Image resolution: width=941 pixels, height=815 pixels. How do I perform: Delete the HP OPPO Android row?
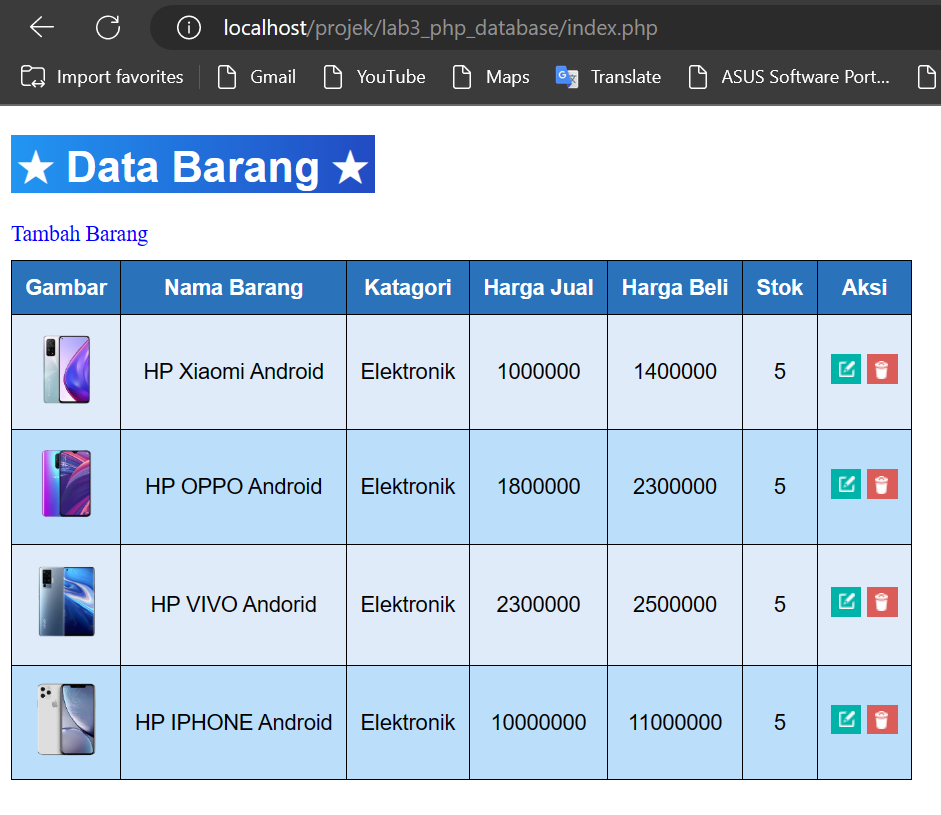pos(882,485)
